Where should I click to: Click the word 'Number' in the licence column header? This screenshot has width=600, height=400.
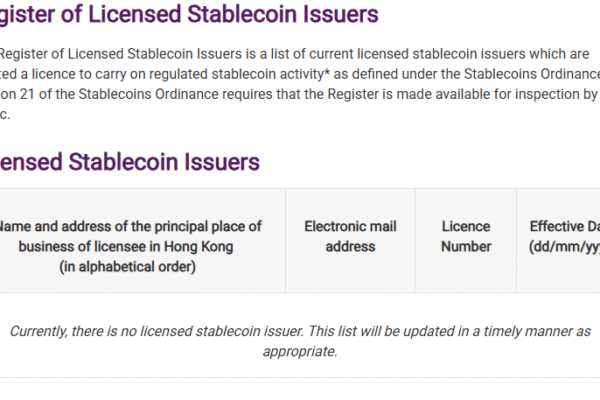[x=466, y=246]
